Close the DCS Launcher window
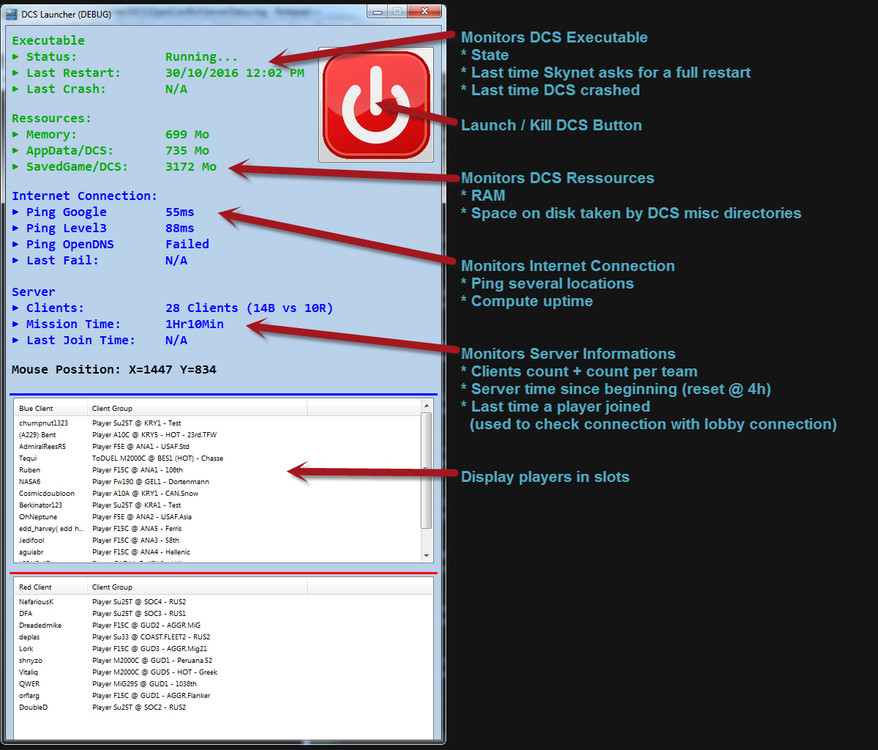878x750 pixels. pos(424,11)
